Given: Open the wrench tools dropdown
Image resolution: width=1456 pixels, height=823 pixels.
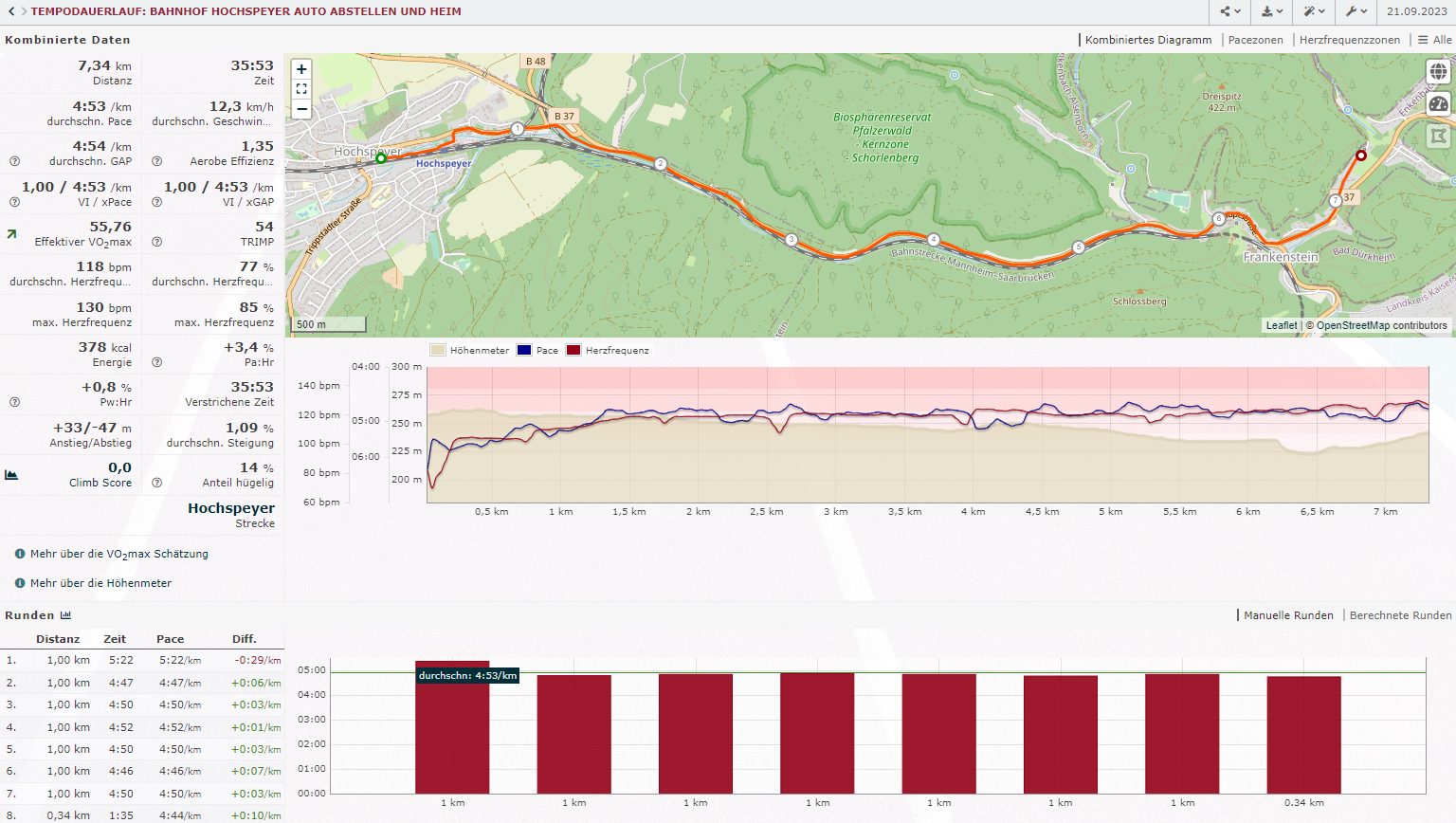Looking at the screenshot, I should pos(1356,11).
